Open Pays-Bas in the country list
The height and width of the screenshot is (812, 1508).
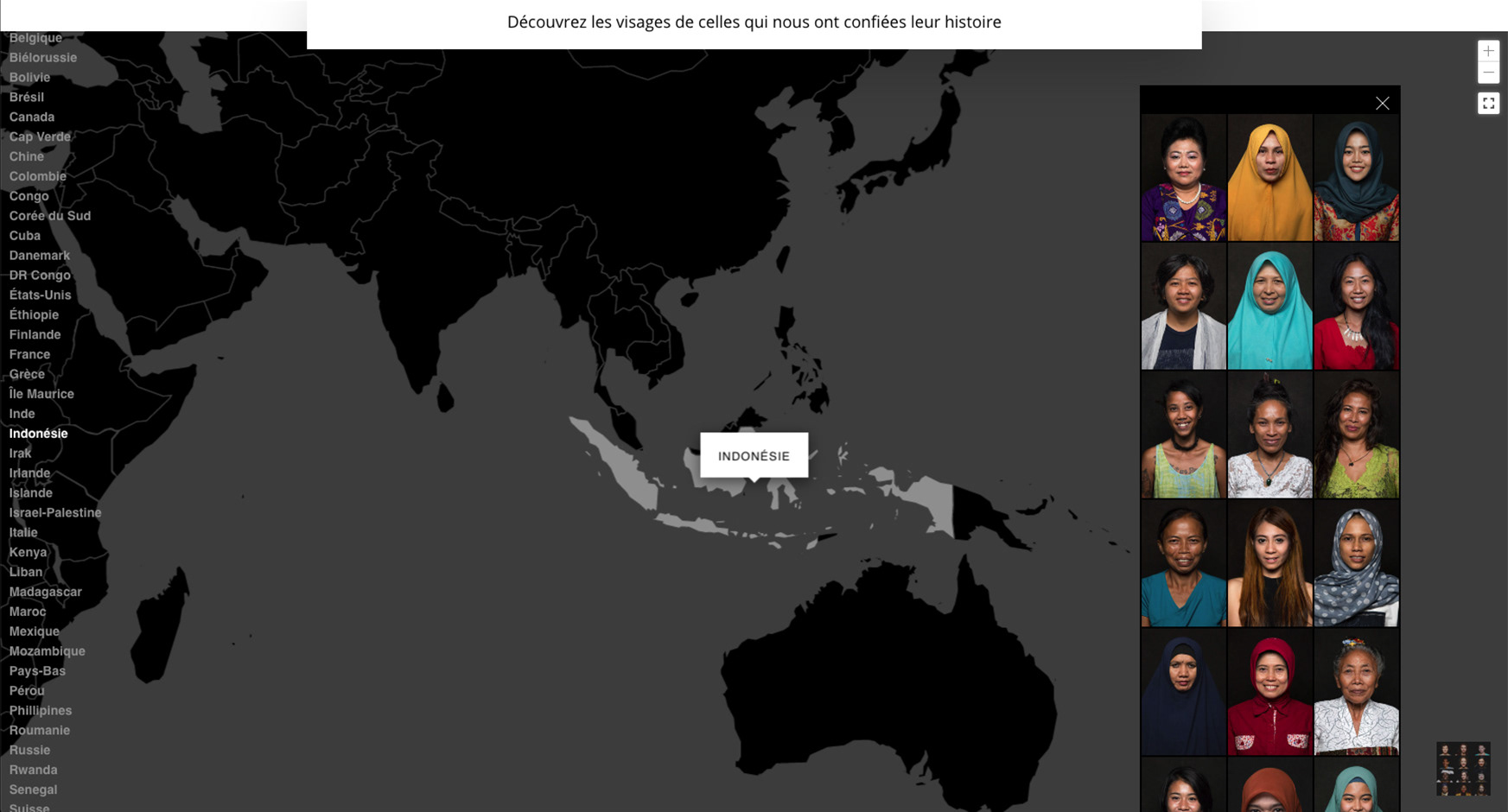coord(37,671)
